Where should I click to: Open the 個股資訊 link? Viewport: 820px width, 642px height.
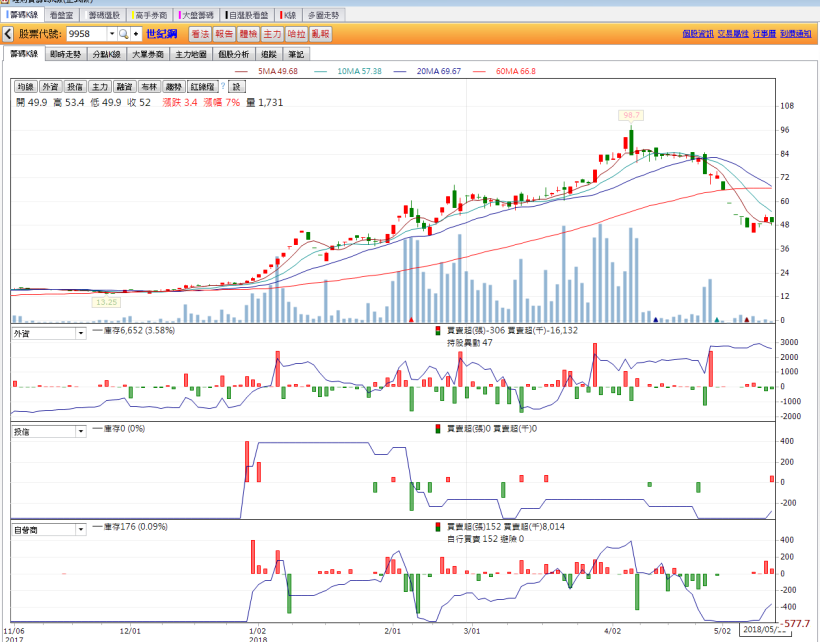tap(697, 35)
